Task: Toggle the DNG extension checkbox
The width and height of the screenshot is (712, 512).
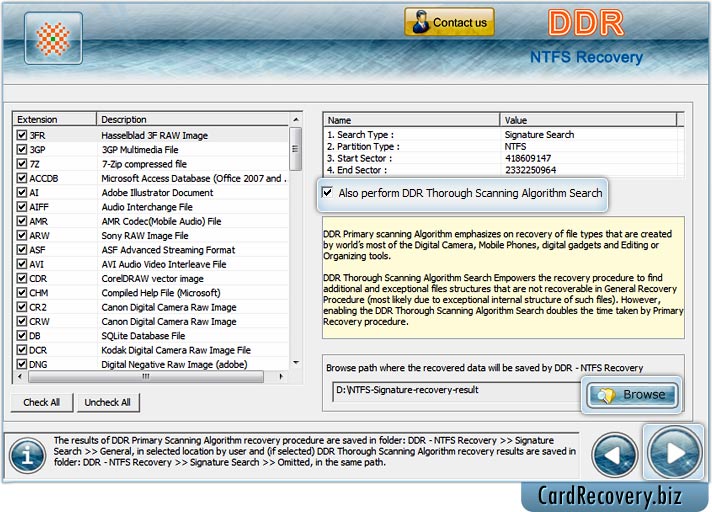Action: point(21,364)
